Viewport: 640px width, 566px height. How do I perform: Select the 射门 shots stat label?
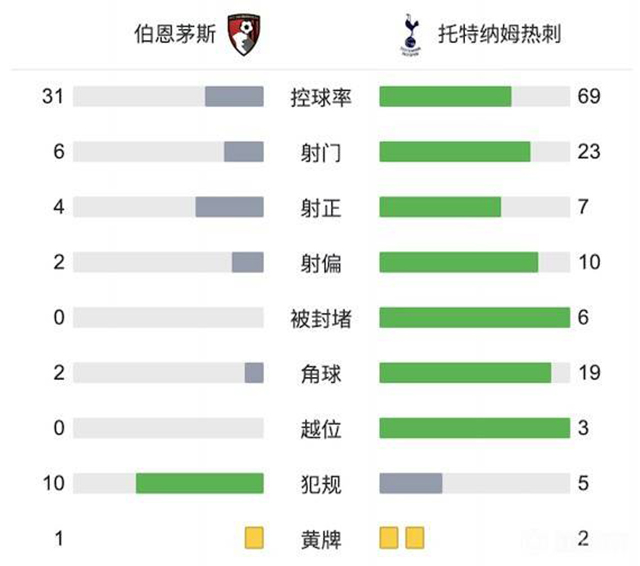coord(321,152)
